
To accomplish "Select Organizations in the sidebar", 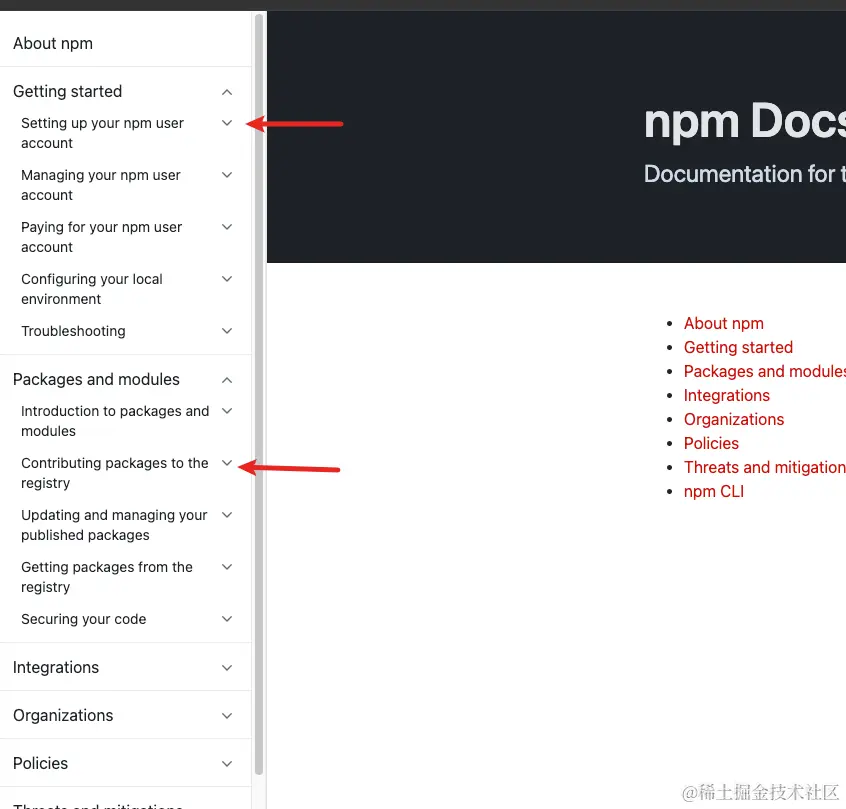I will [x=63, y=716].
